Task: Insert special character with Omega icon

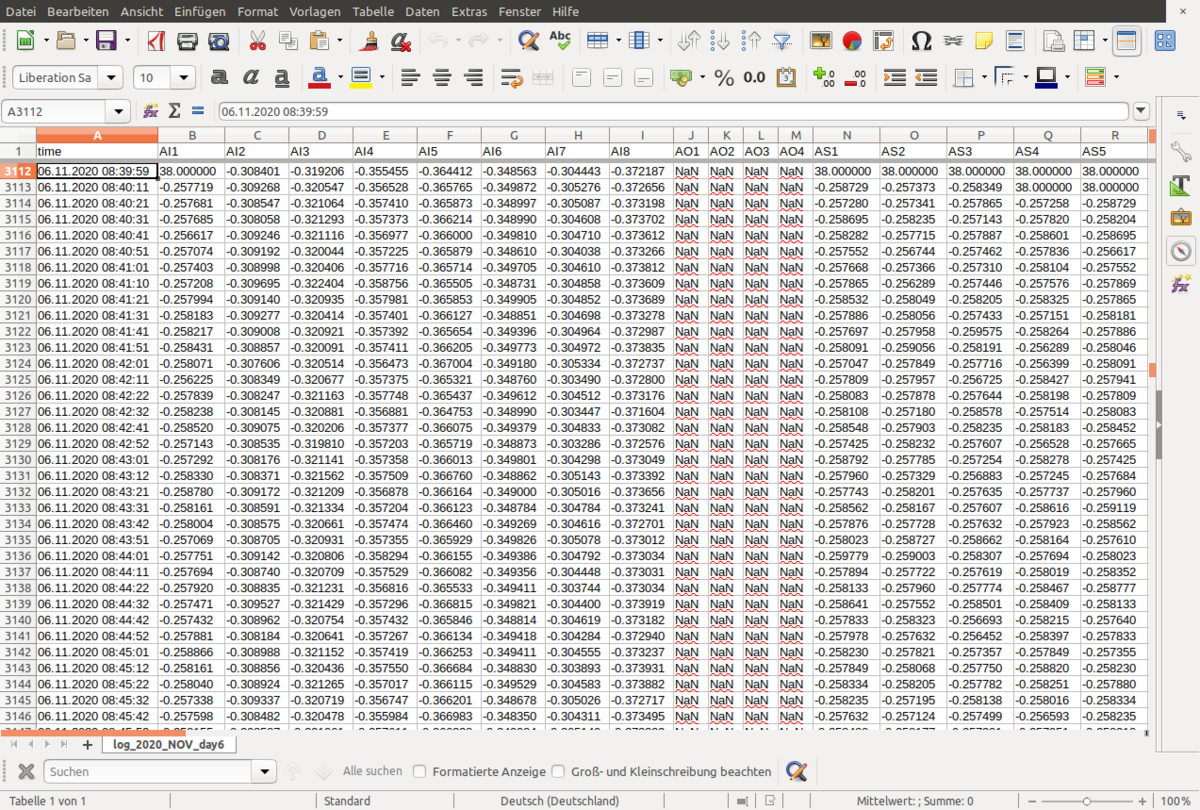Action: coord(921,41)
